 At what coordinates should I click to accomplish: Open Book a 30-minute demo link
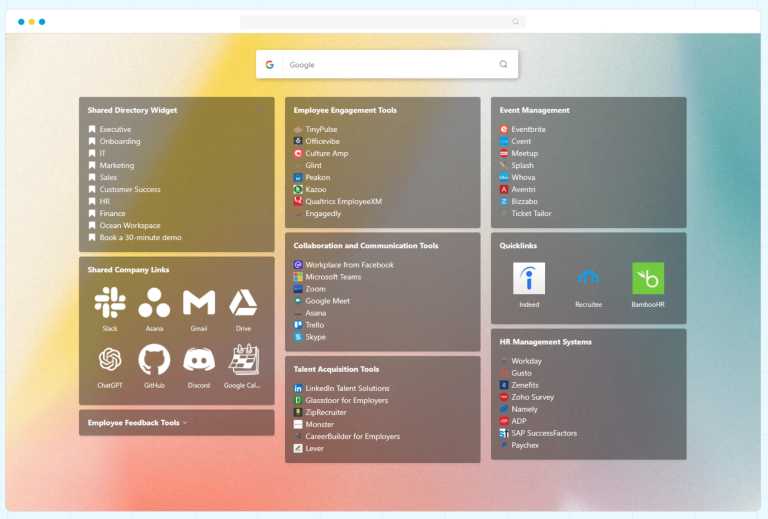pos(141,237)
